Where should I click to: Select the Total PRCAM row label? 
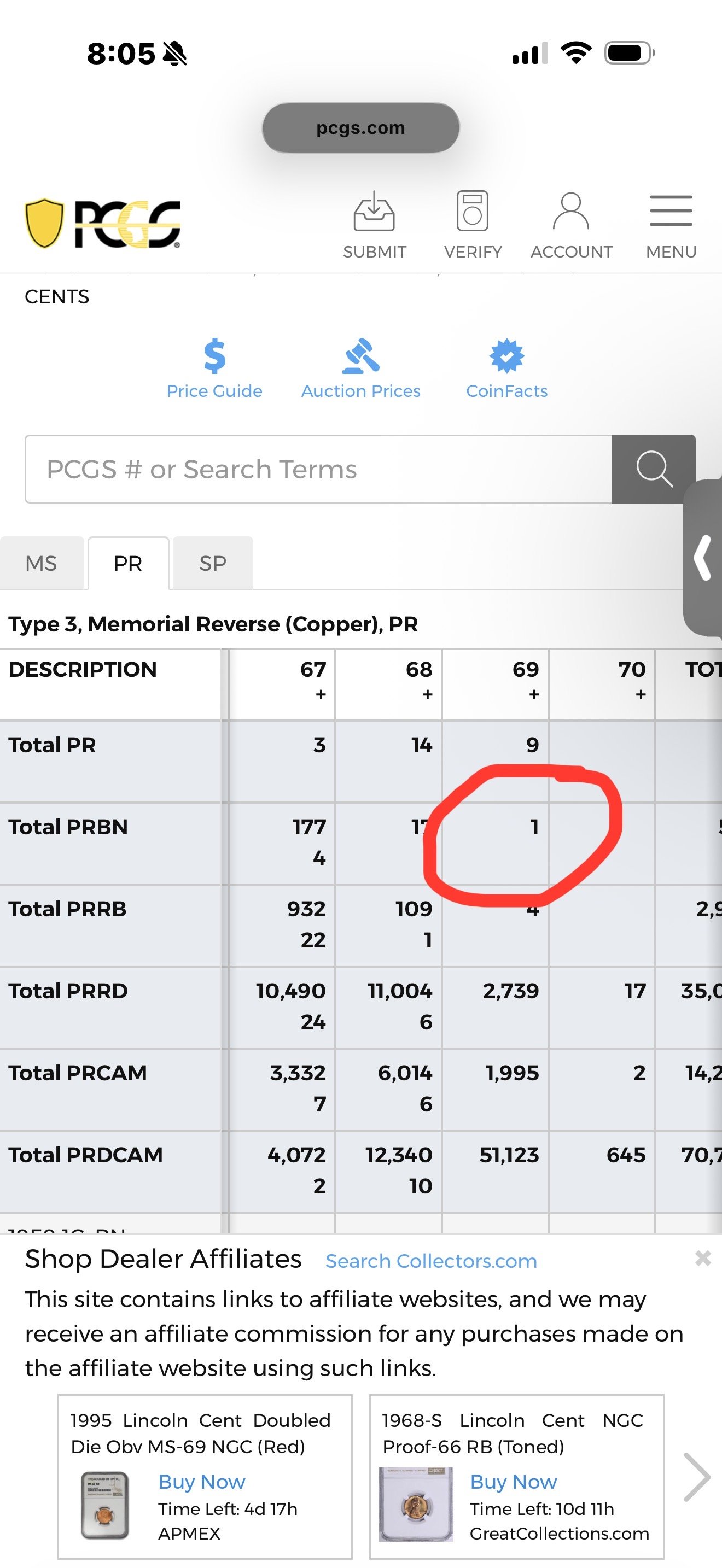[78, 1073]
